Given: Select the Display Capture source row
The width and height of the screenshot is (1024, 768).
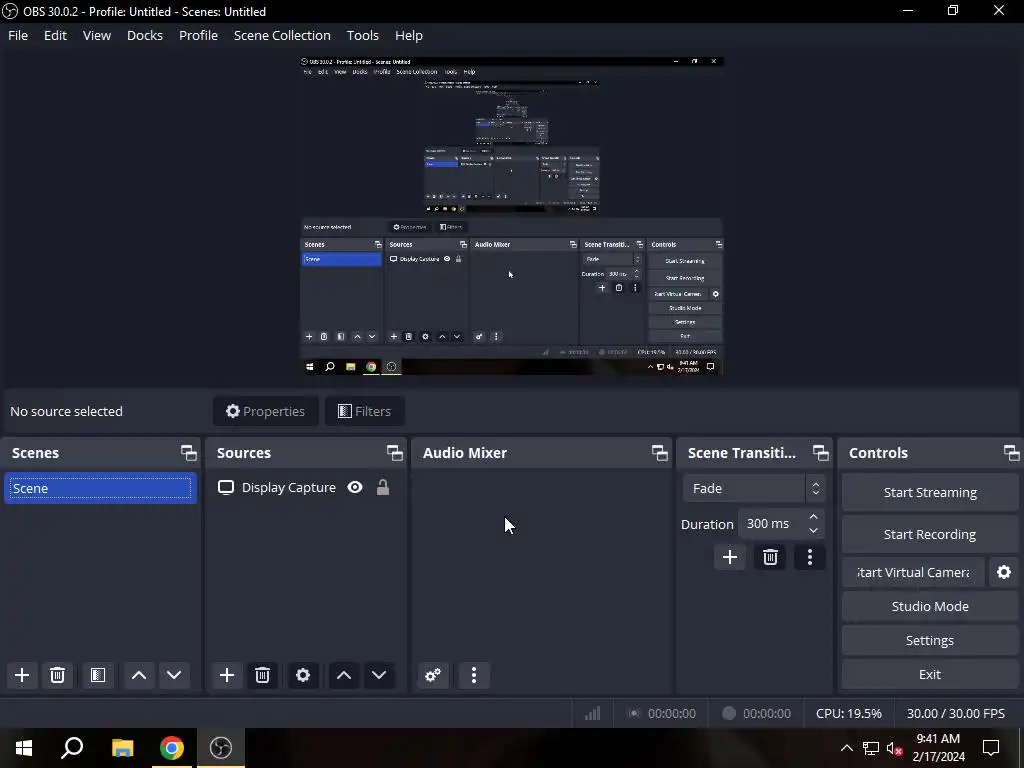Looking at the screenshot, I should click(306, 487).
